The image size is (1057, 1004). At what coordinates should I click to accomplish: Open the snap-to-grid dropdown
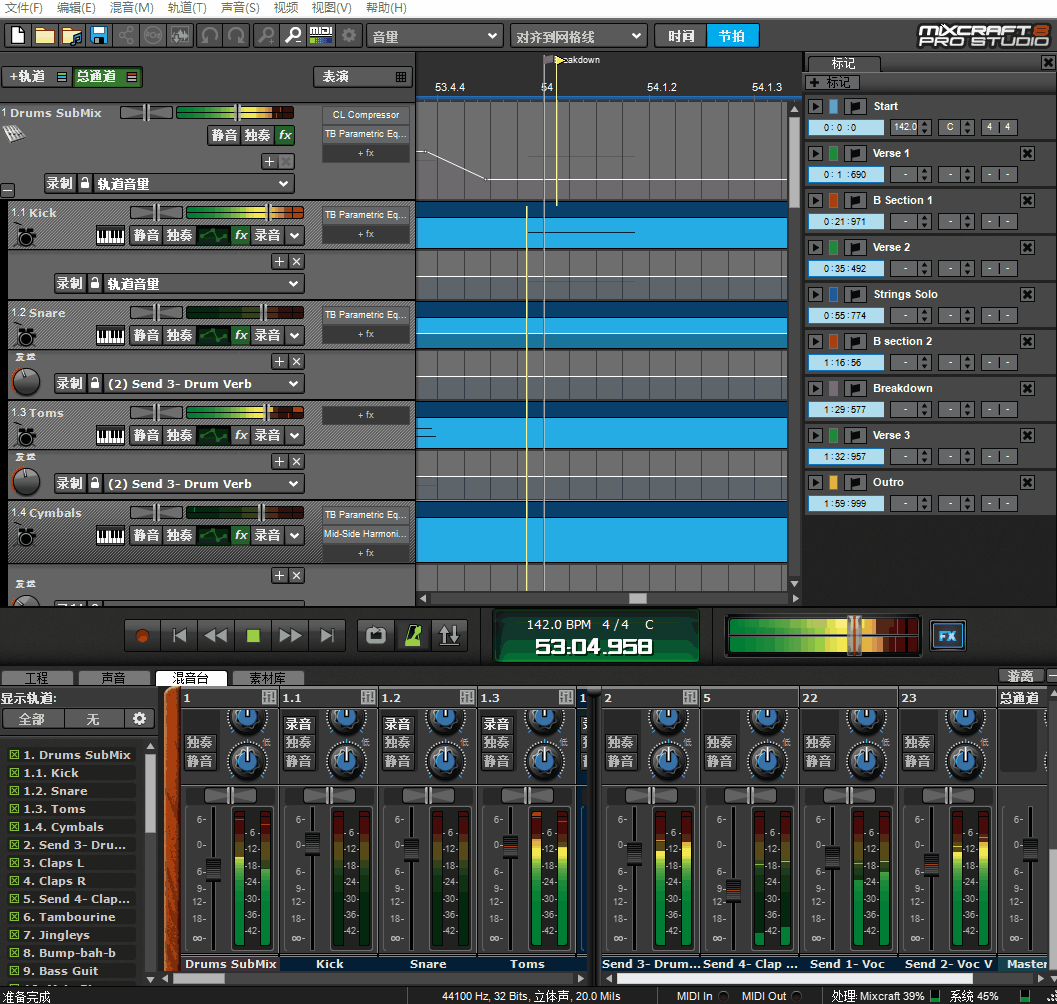(x=578, y=36)
